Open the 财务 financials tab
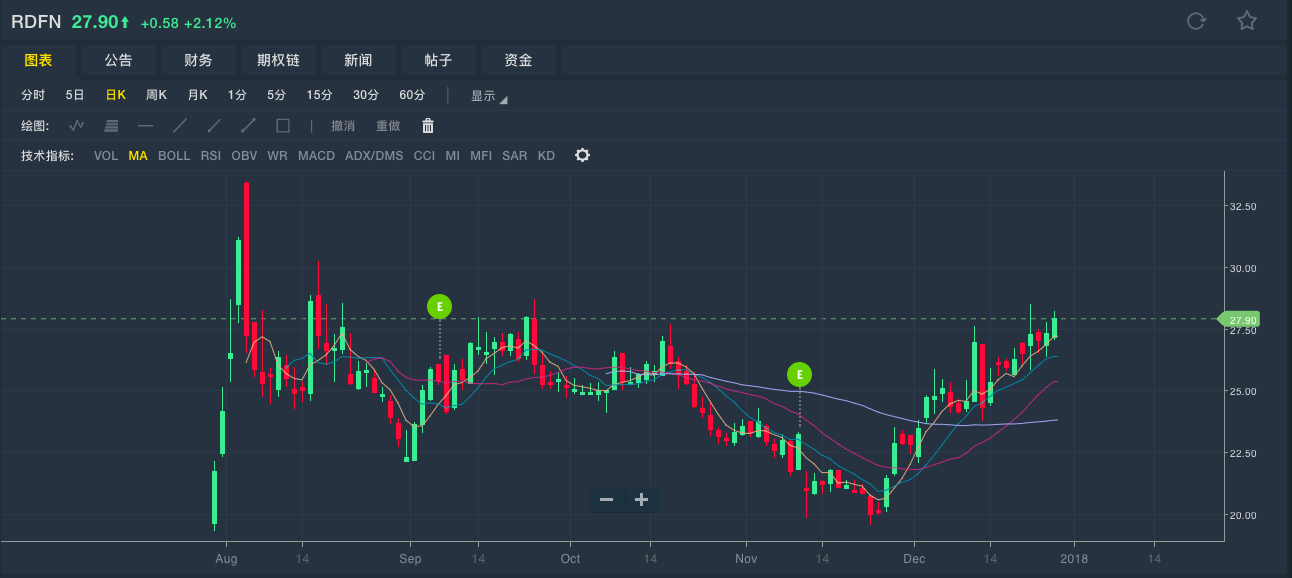 click(198, 60)
